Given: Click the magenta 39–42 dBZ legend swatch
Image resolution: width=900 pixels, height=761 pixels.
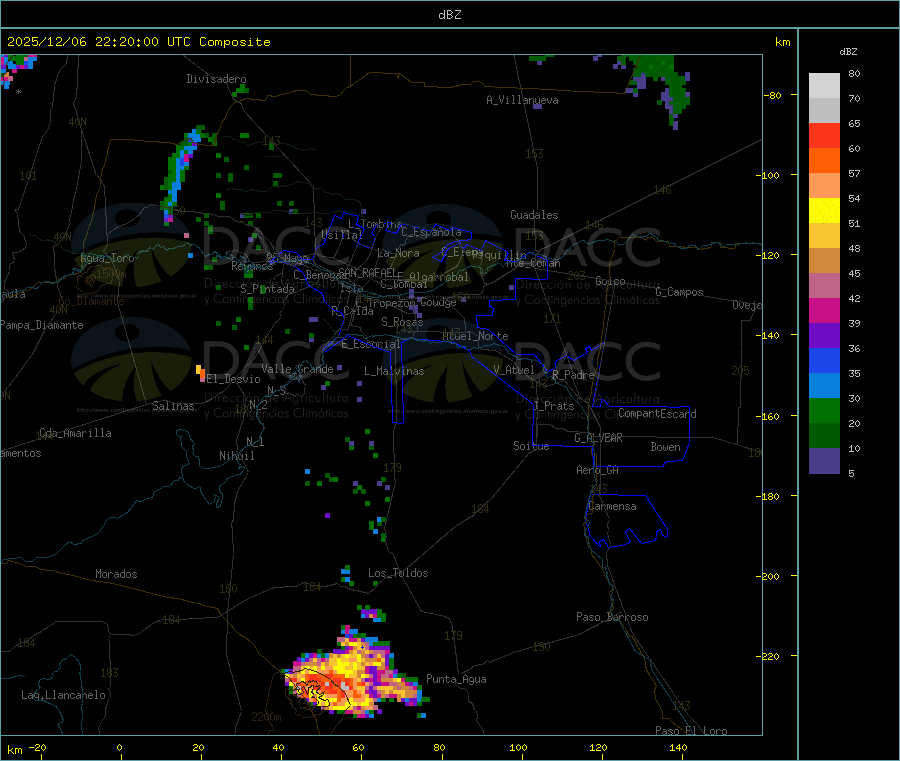Looking at the screenshot, I should (x=824, y=310).
